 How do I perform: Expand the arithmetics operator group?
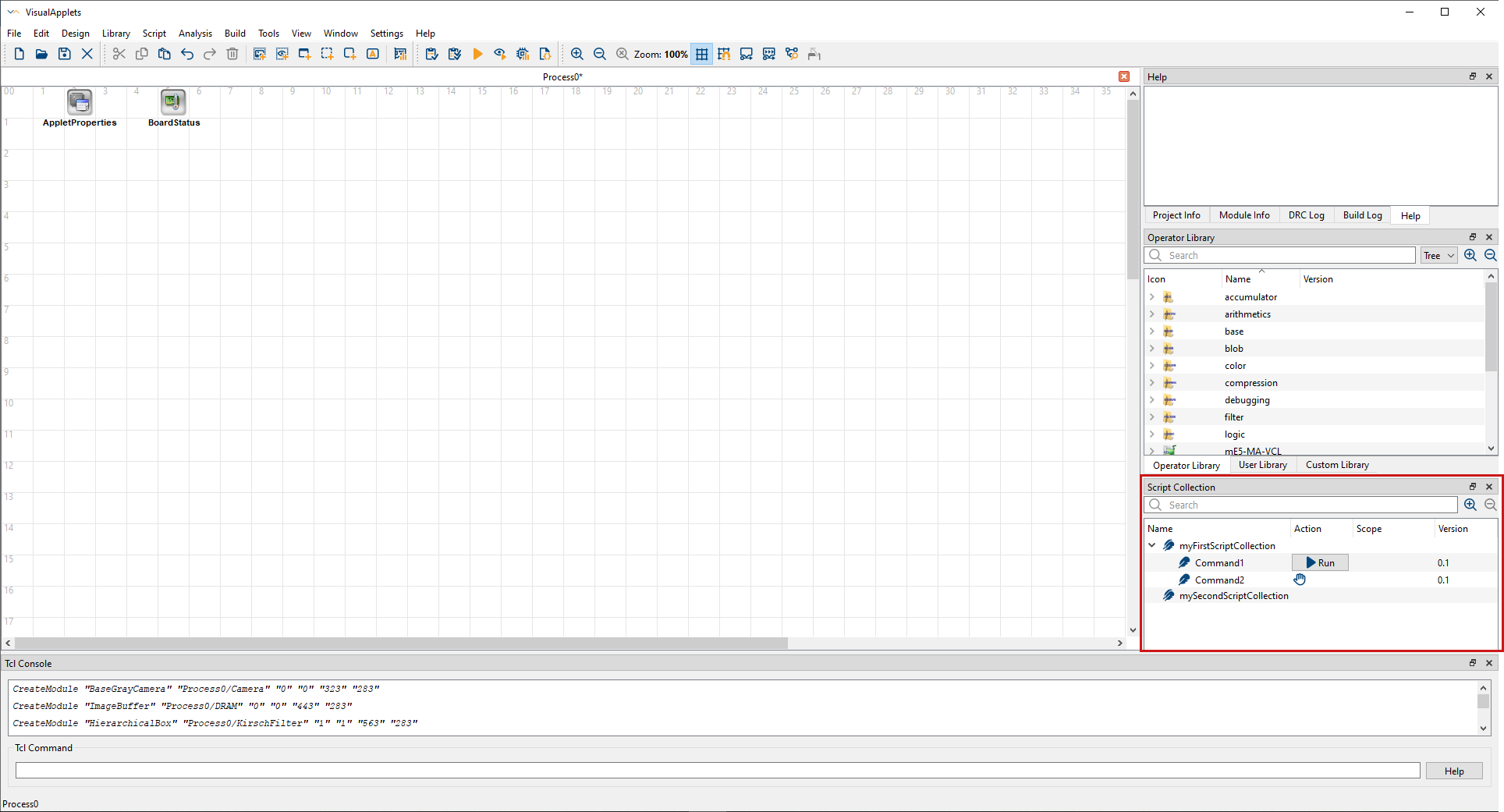point(1152,314)
